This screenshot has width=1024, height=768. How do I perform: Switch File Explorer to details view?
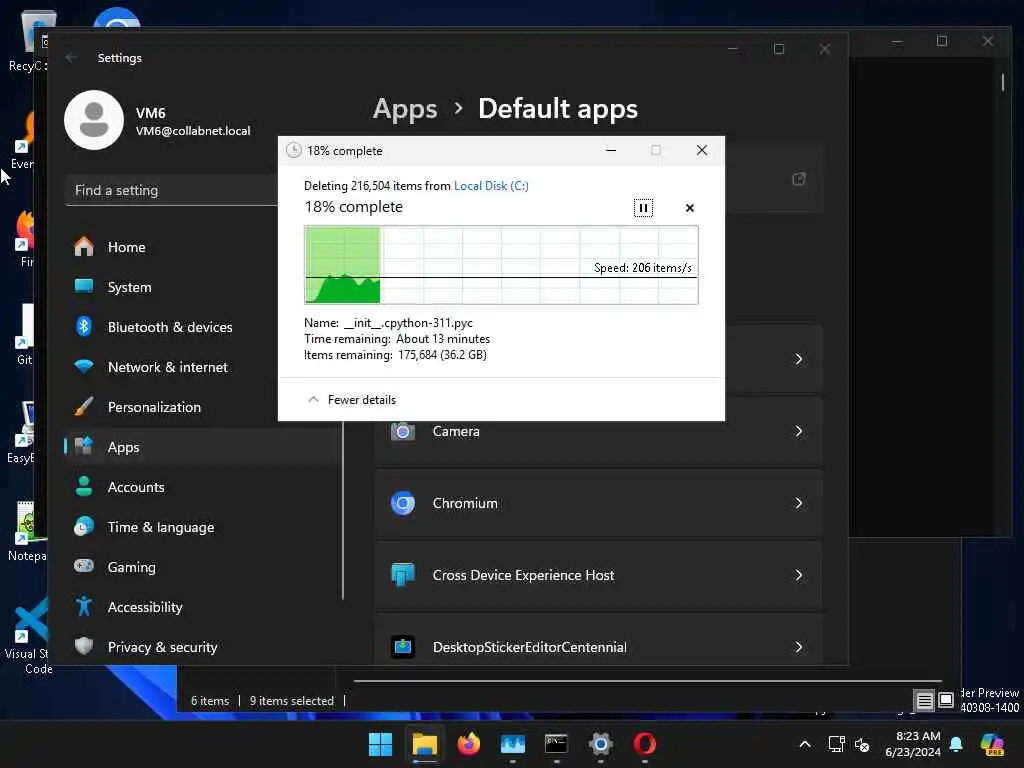(924, 701)
